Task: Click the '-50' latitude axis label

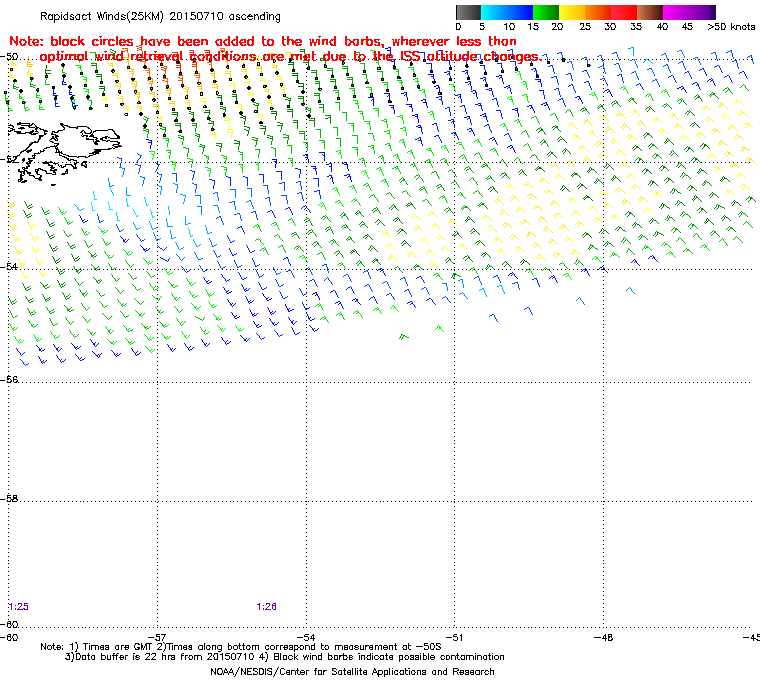Action: coord(9,57)
